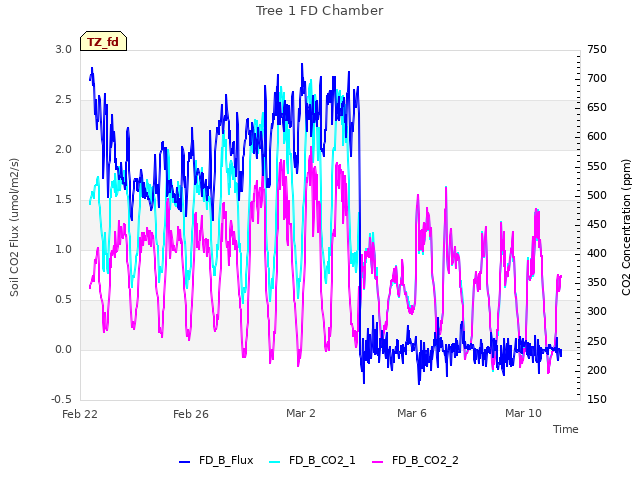Click the 250 right axis tick label
This screenshot has width=640, height=480.
(597, 341)
